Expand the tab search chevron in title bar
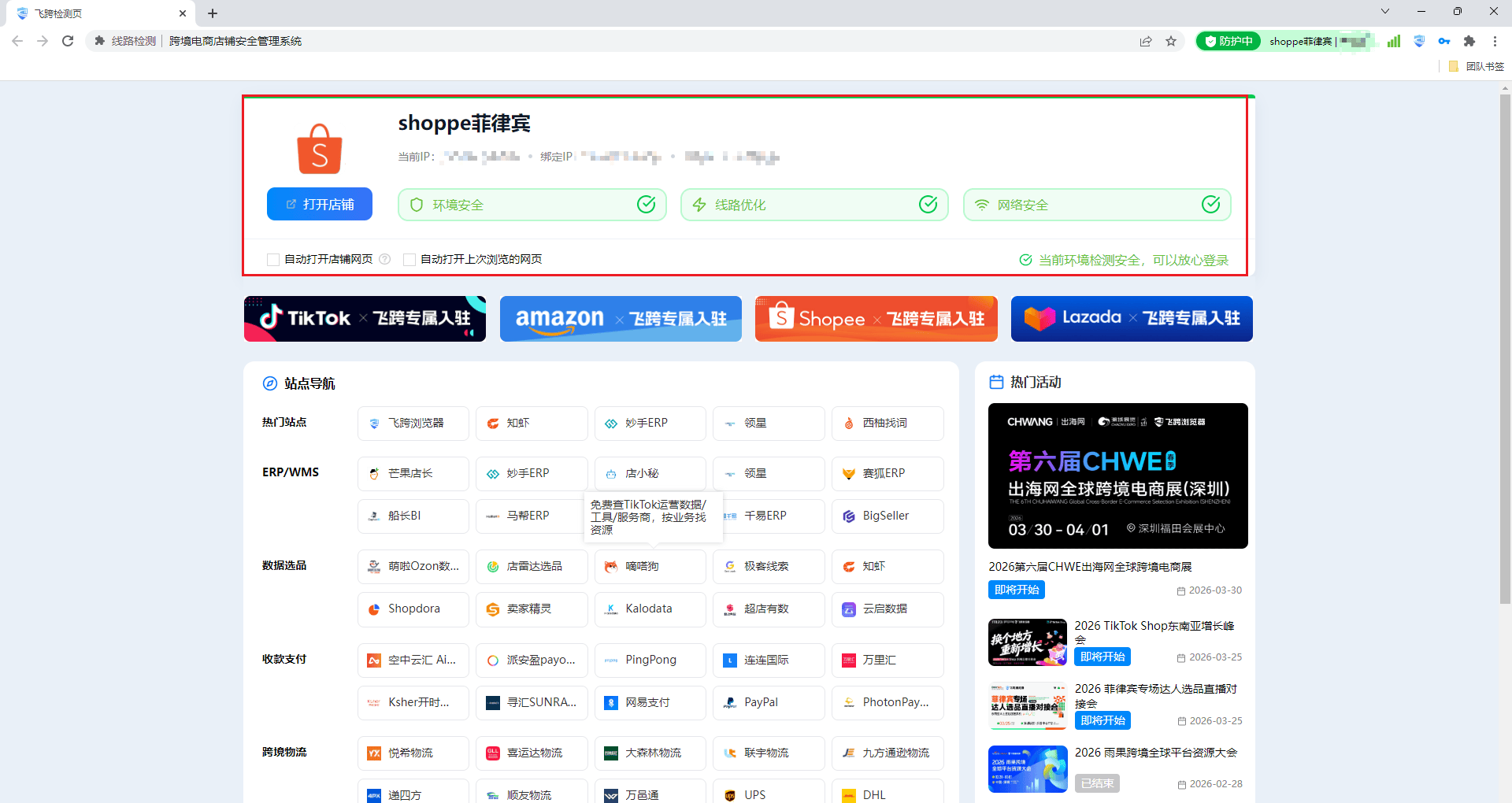Viewport: 1512px width, 803px height. click(1385, 12)
